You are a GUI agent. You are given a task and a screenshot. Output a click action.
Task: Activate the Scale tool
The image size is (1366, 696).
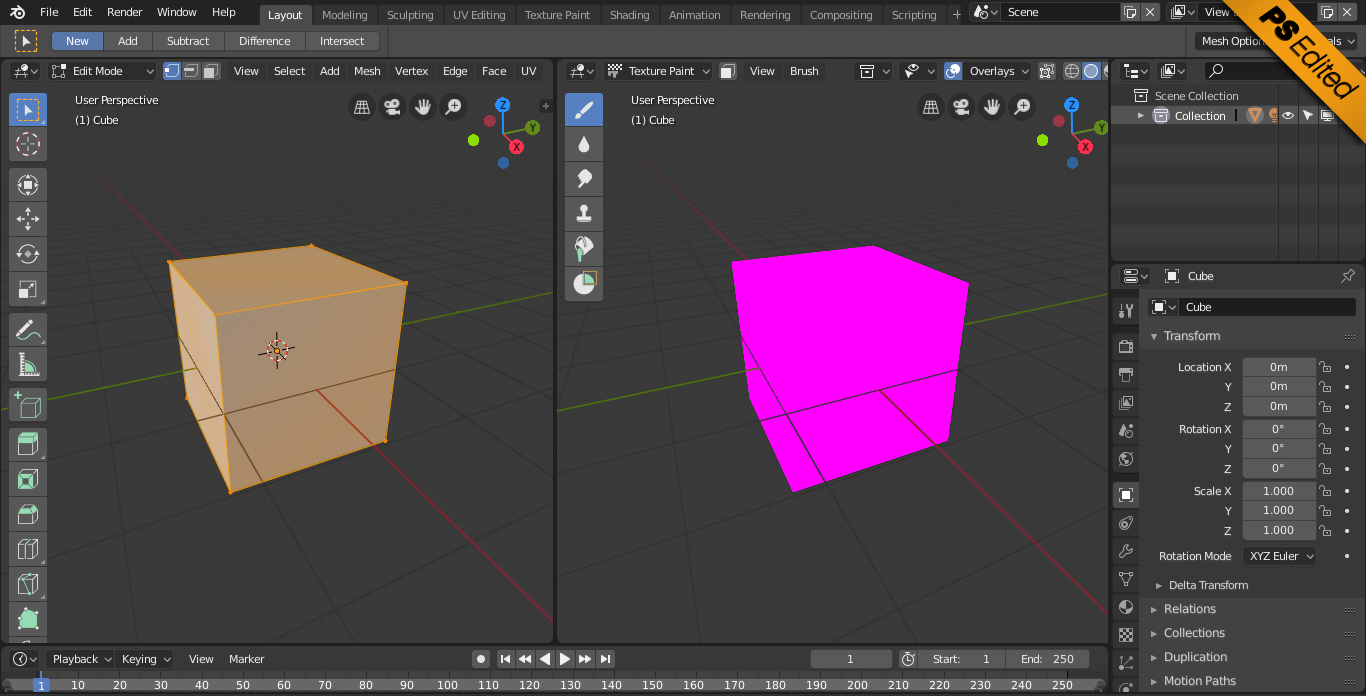click(x=28, y=290)
